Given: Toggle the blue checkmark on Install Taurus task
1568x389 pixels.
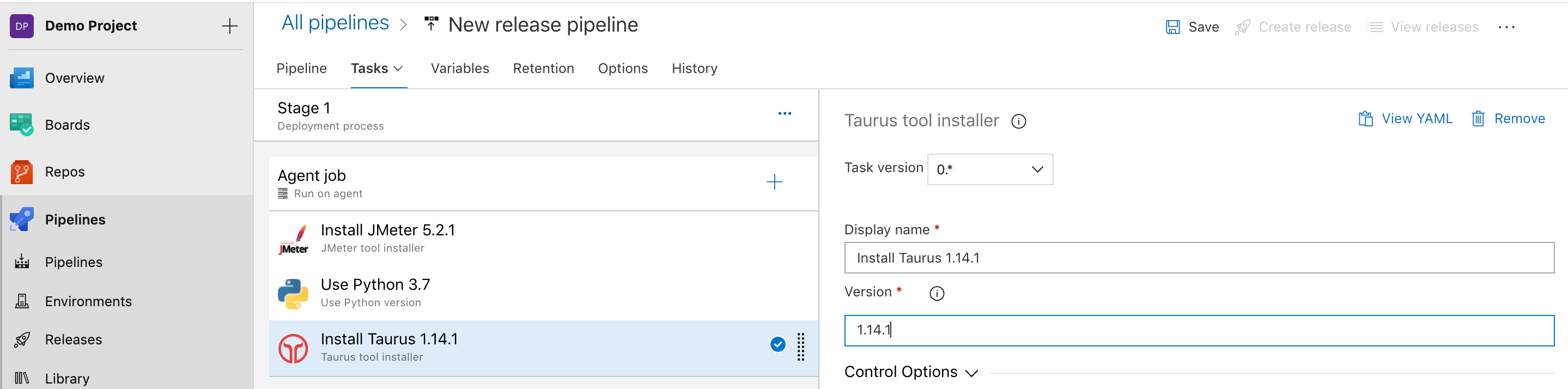Looking at the screenshot, I should pos(777,344).
